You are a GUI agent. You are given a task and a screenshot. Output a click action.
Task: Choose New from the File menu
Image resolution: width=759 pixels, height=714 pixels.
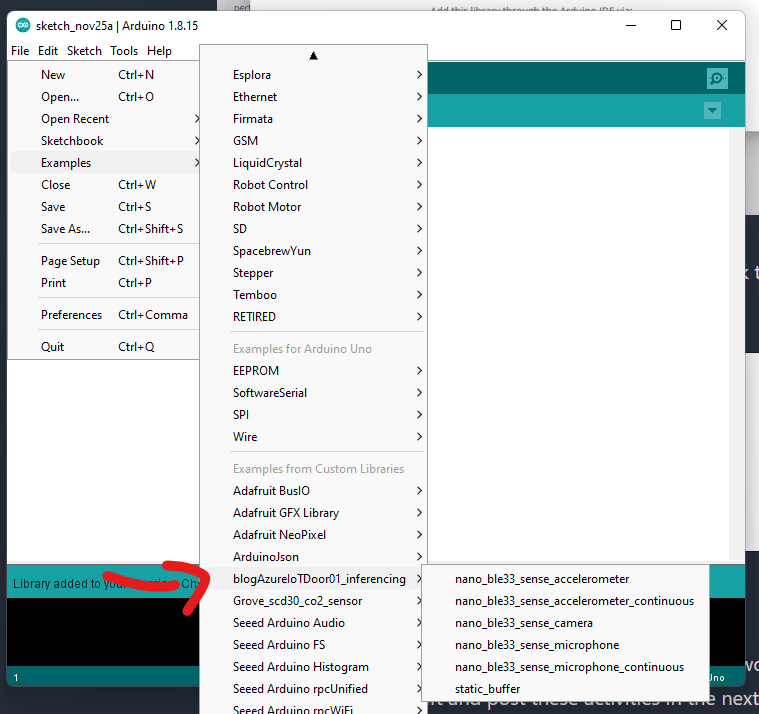104,75
